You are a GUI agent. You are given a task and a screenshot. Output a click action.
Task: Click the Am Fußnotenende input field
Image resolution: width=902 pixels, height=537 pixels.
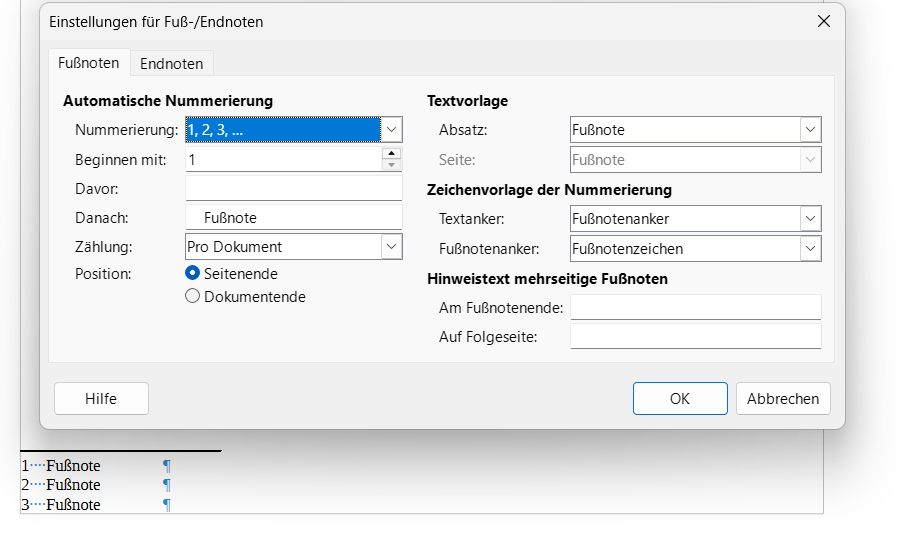(x=695, y=307)
